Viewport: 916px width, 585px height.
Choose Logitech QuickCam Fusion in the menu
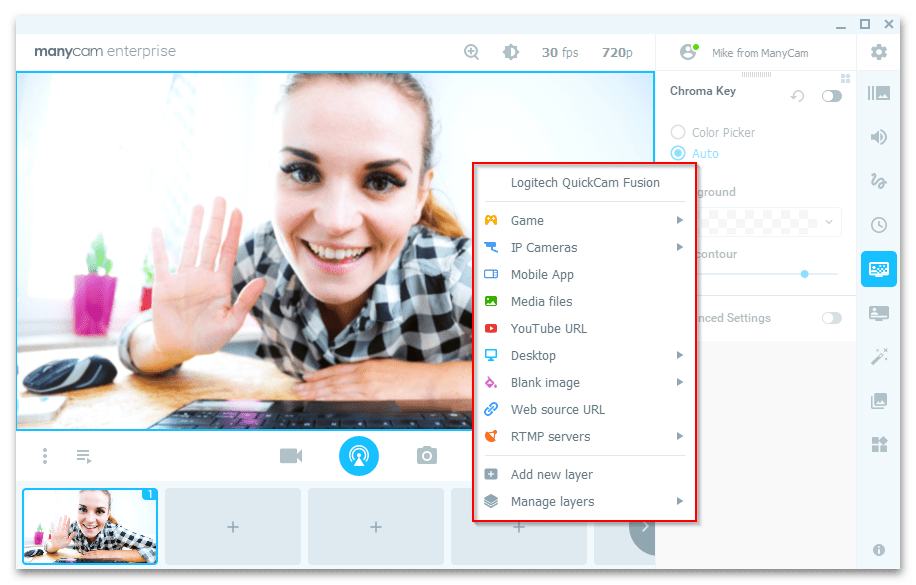pyautogui.click(x=585, y=183)
